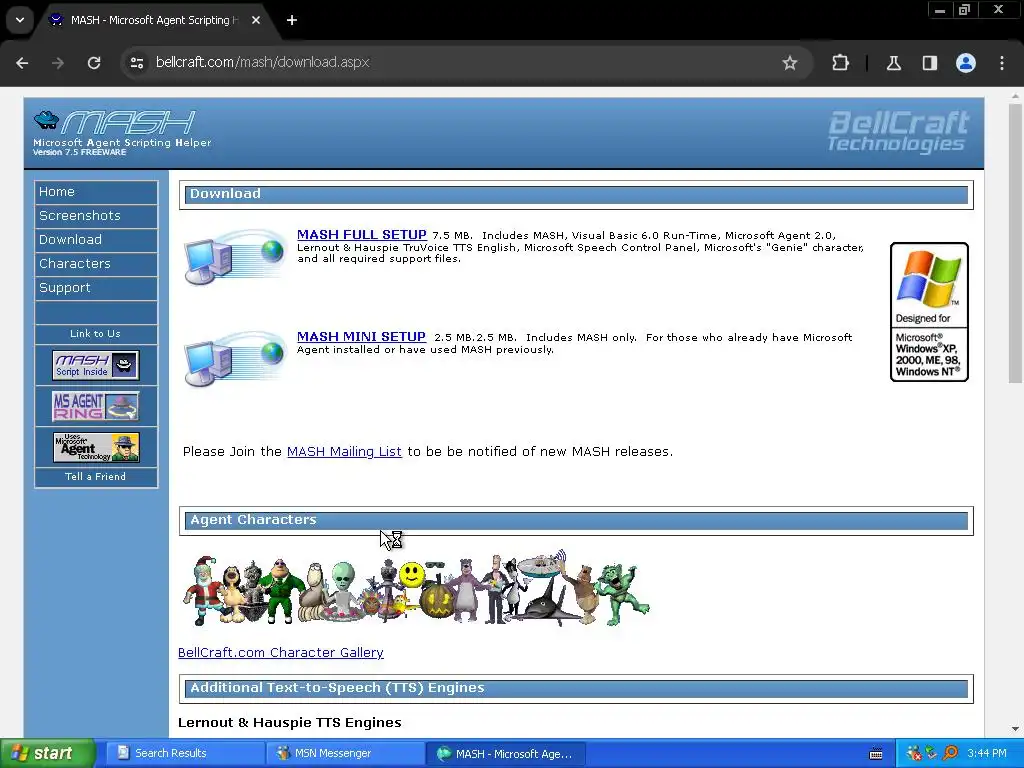Open the tab search dropdown arrow
The width and height of the screenshot is (1024, 768).
(20, 20)
